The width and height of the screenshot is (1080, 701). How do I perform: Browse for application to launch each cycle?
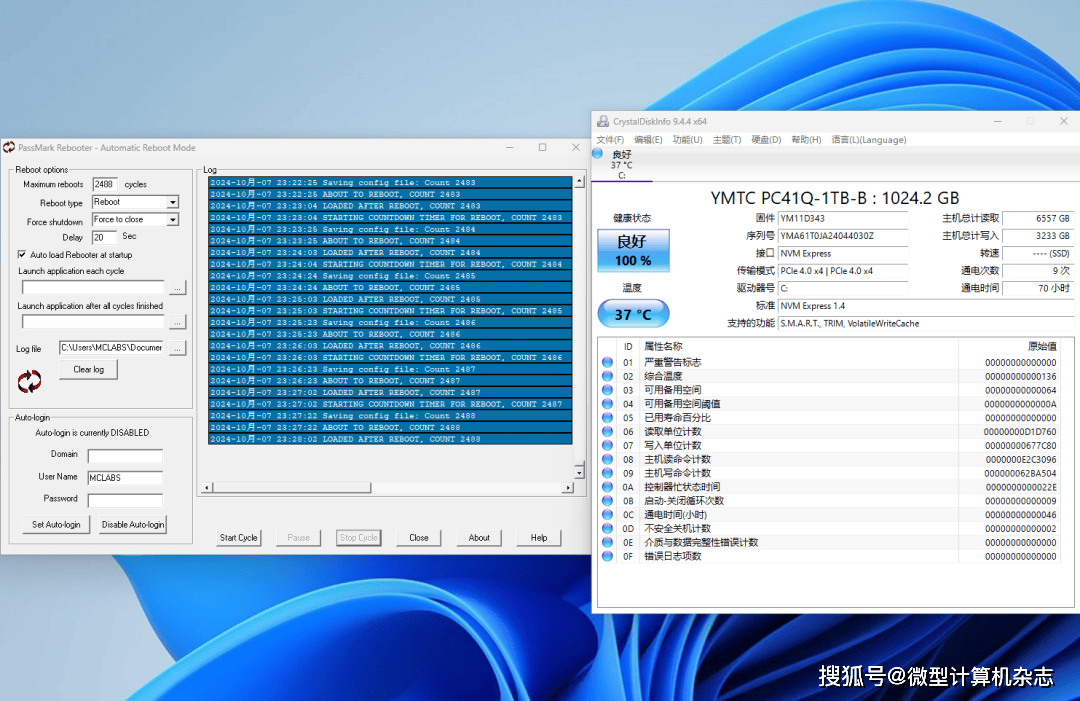tap(178, 287)
